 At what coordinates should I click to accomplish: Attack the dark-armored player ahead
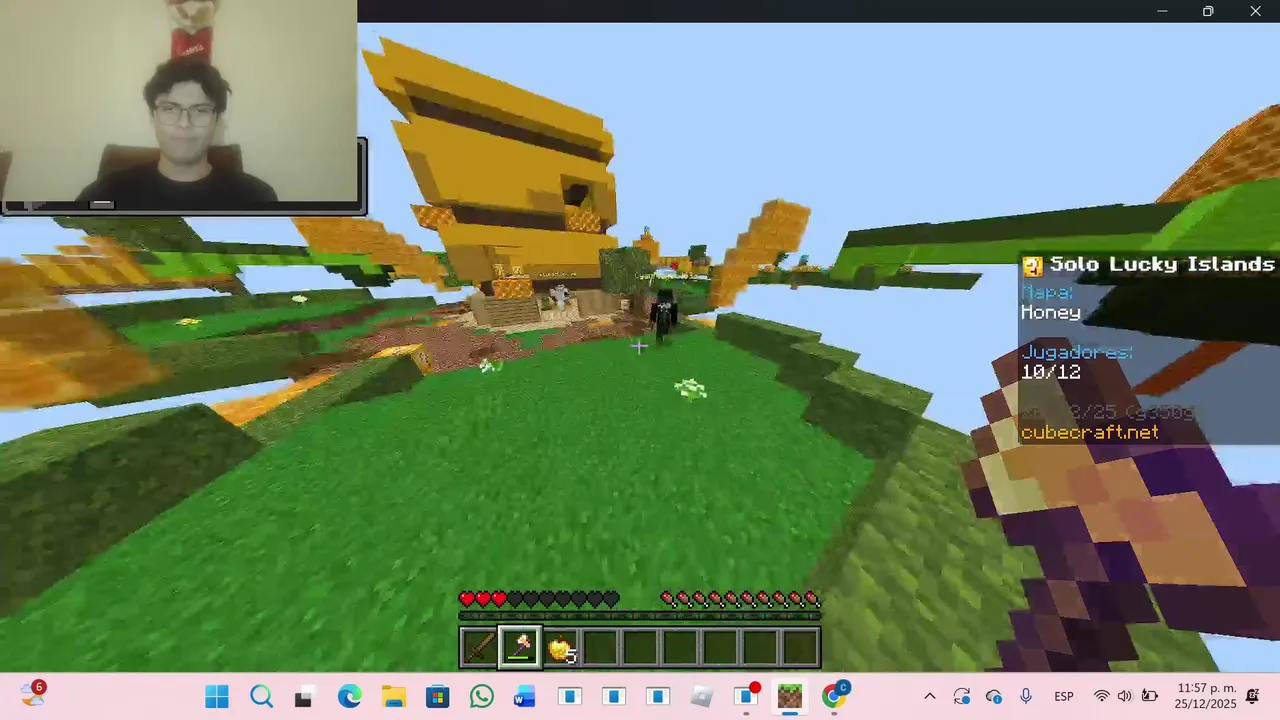tap(664, 314)
